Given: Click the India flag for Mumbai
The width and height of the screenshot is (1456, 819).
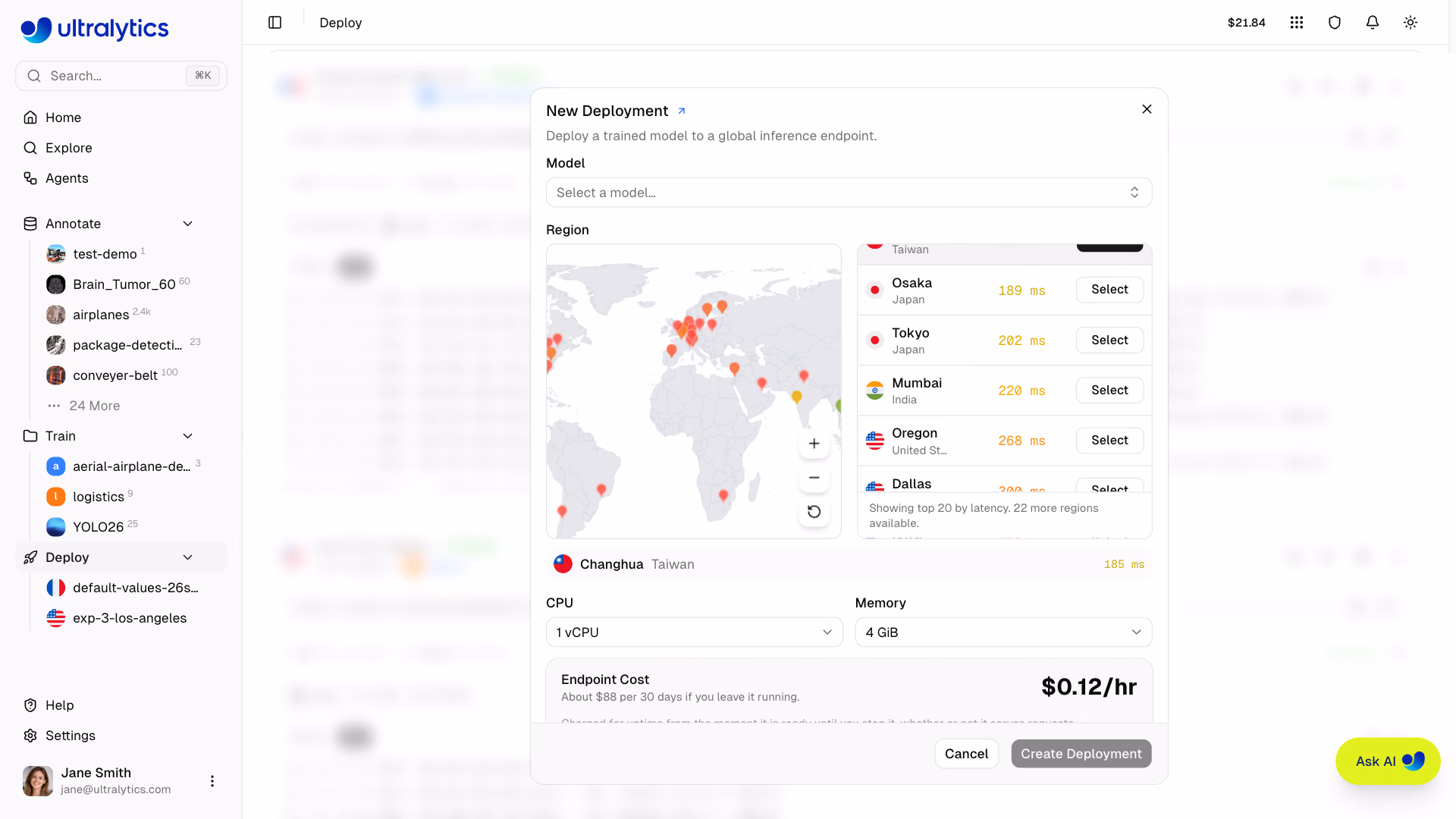Looking at the screenshot, I should pos(875,391).
